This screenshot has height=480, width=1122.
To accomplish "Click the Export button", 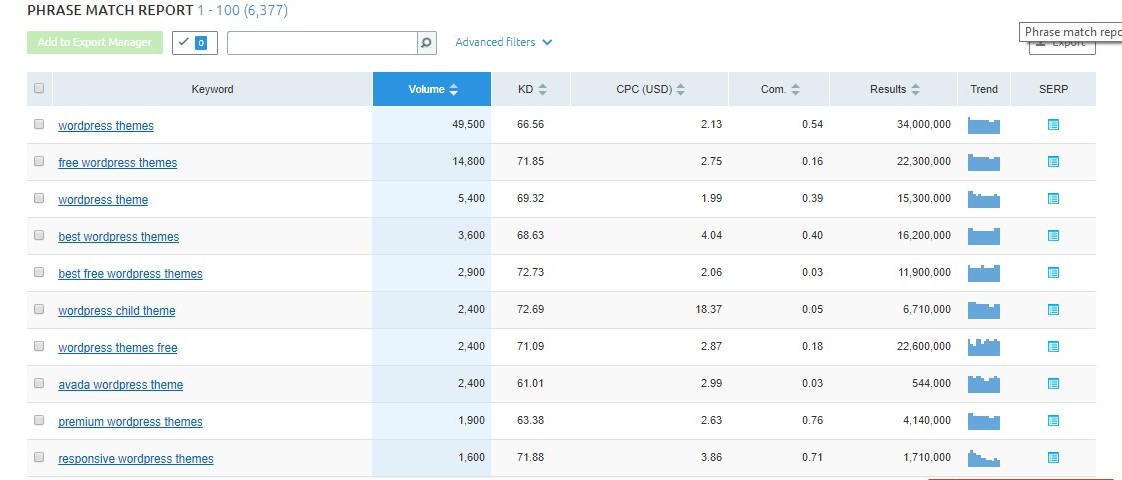I will pyautogui.click(x=1062, y=44).
